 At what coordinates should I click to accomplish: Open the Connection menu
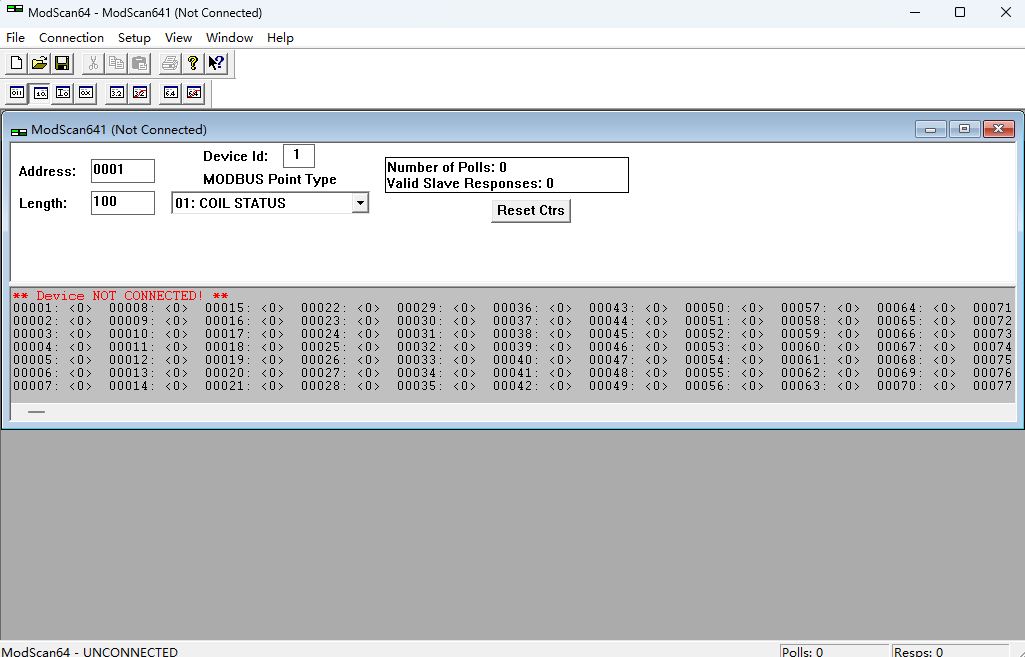click(71, 38)
